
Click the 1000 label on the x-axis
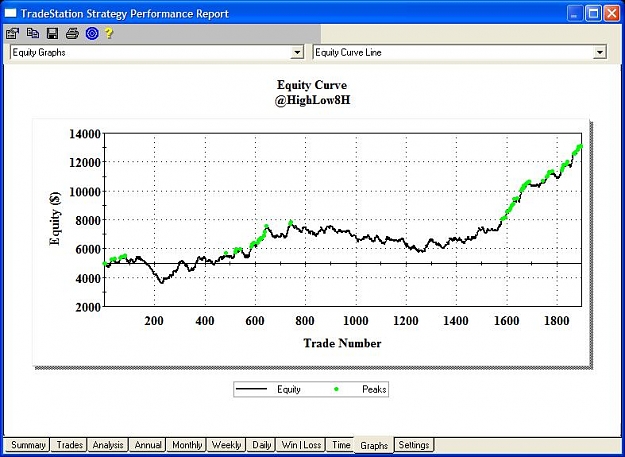(x=355, y=321)
